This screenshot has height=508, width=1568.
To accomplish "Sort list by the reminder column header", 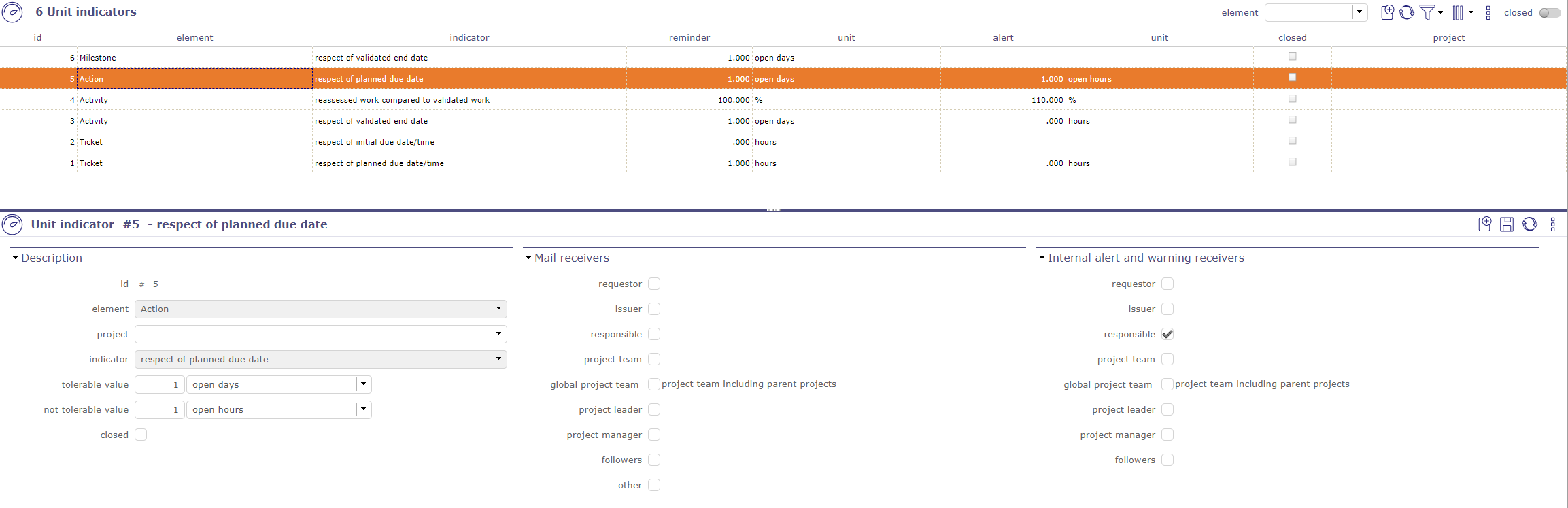I will (x=689, y=37).
